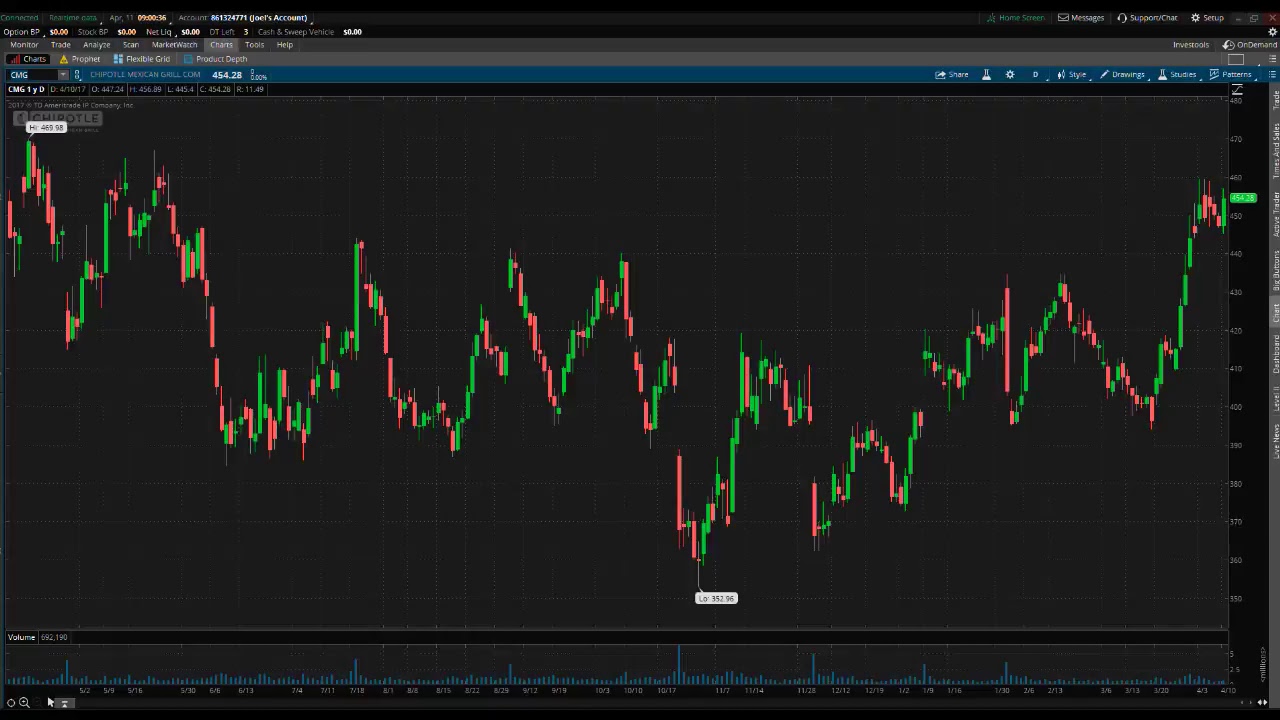Open the Help tab
Image resolution: width=1280 pixels, height=720 pixels.
click(x=285, y=45)
